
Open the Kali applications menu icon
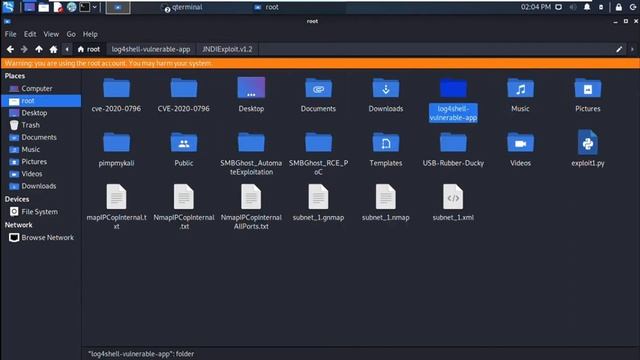click(x=8, y=7)
